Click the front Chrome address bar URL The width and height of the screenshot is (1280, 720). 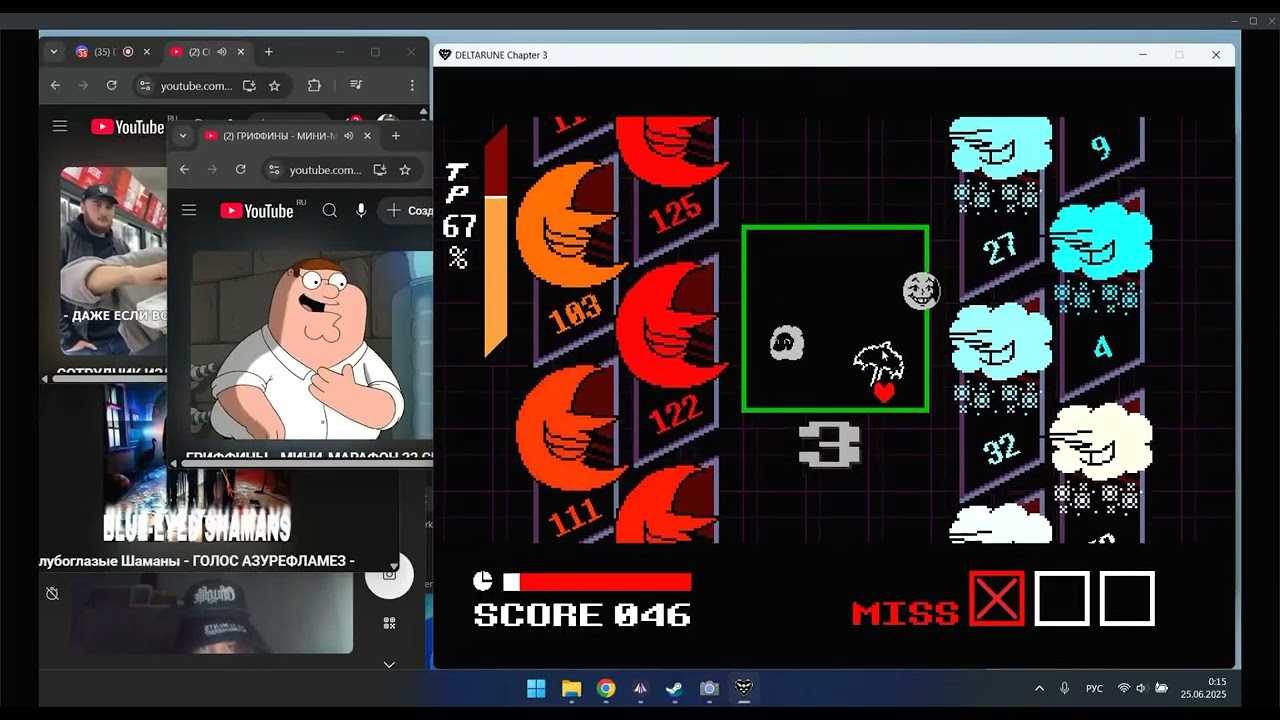point(326,170)
